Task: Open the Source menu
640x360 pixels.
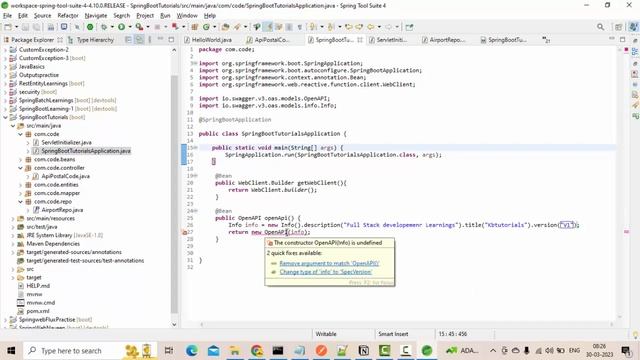Action: coord(42,16)
